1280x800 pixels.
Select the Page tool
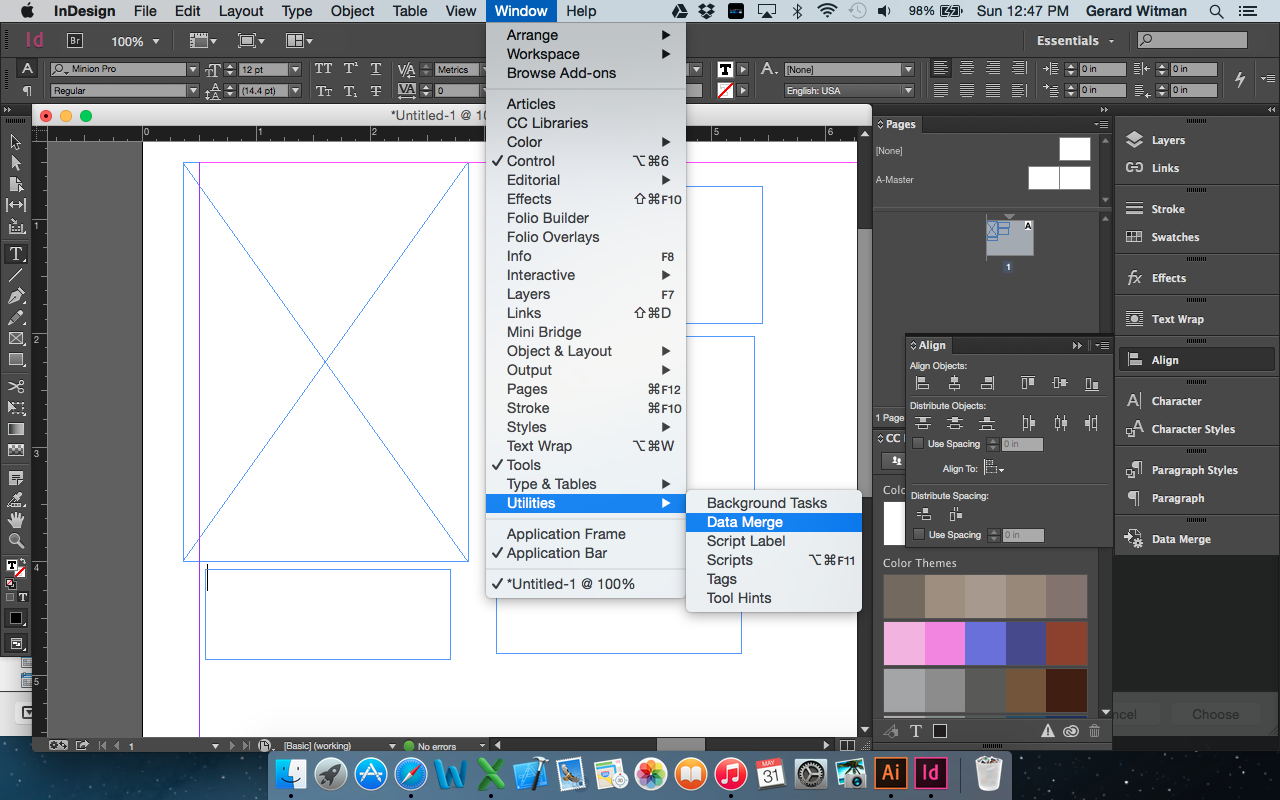click(x=16, y=184)
